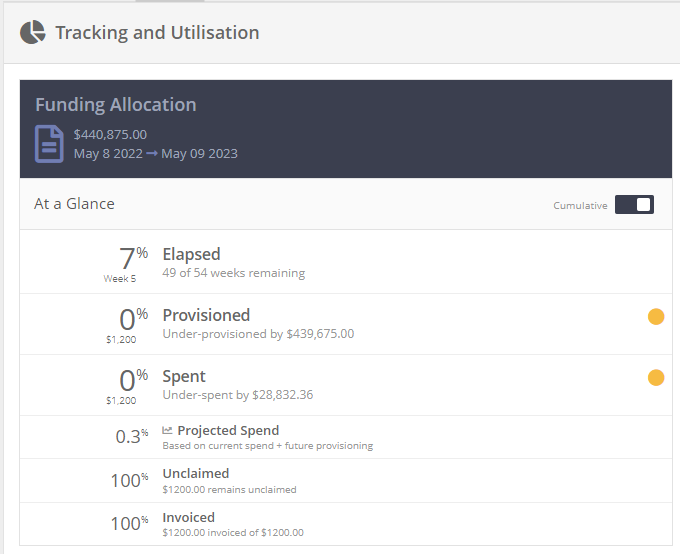Click 'Under-provisioned by $439,675.00' text

pos(258,334)
